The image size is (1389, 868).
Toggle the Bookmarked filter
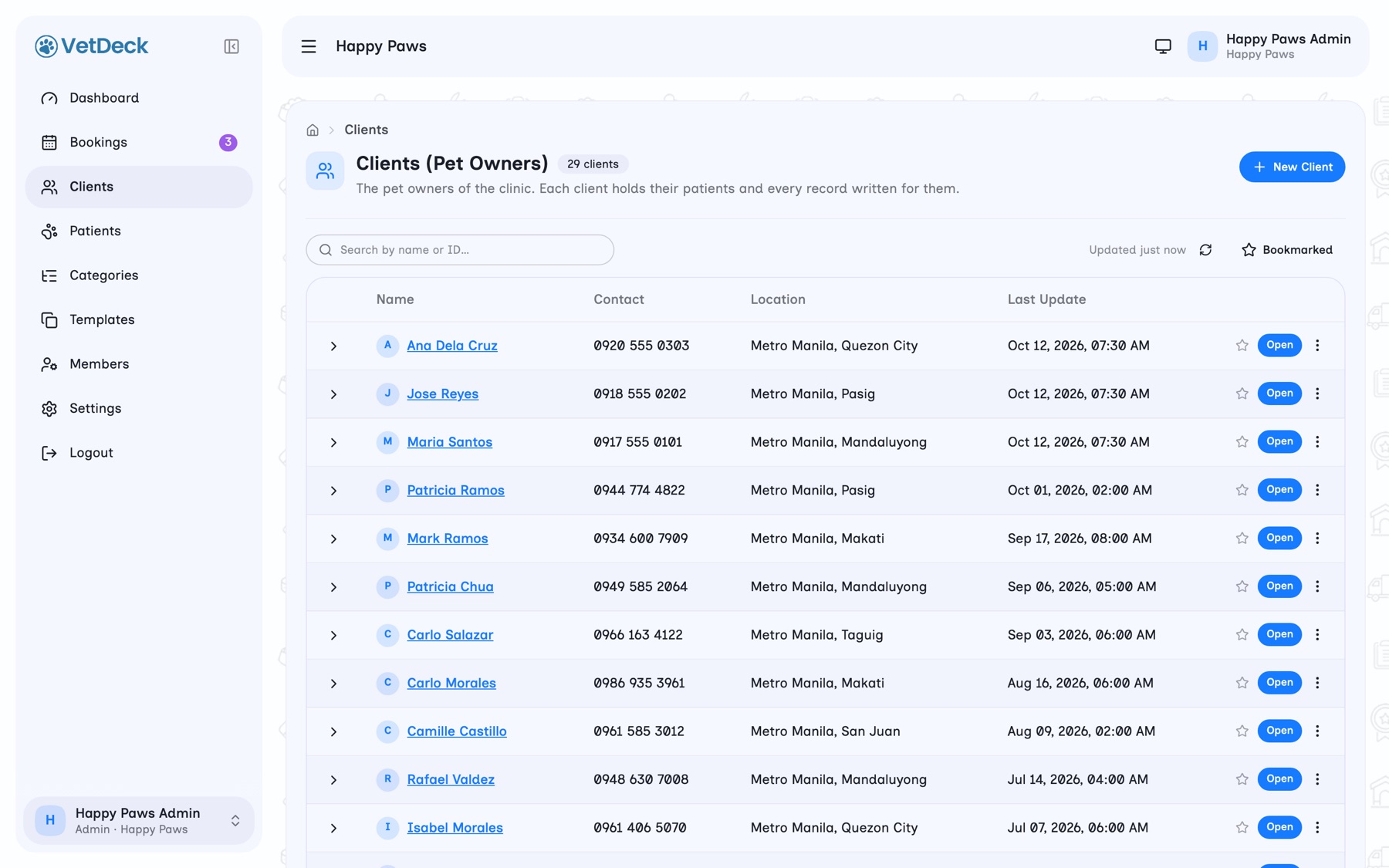[x=1287, y=250]
